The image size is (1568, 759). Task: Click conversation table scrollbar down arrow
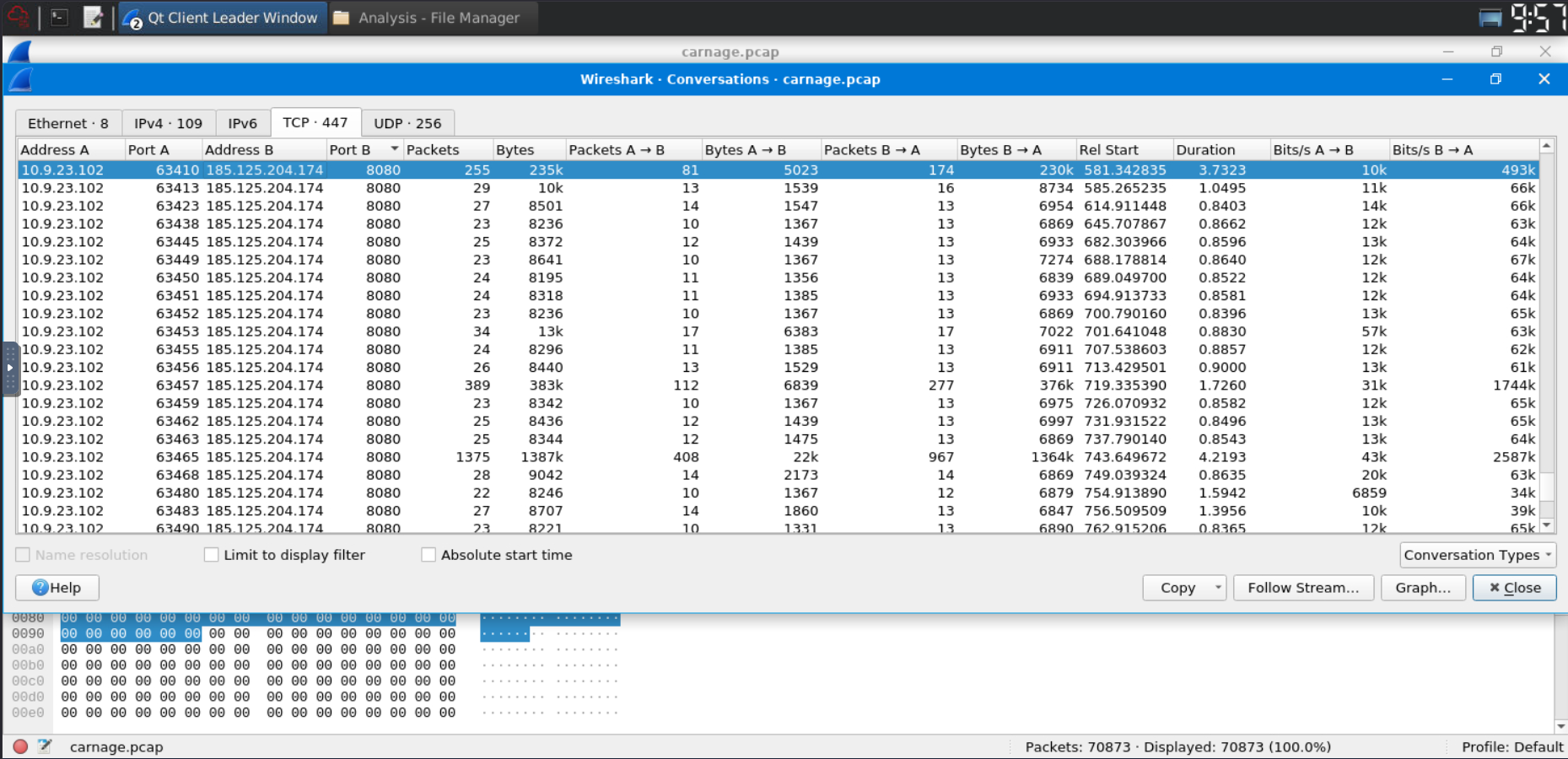(x=1547, y=525)
